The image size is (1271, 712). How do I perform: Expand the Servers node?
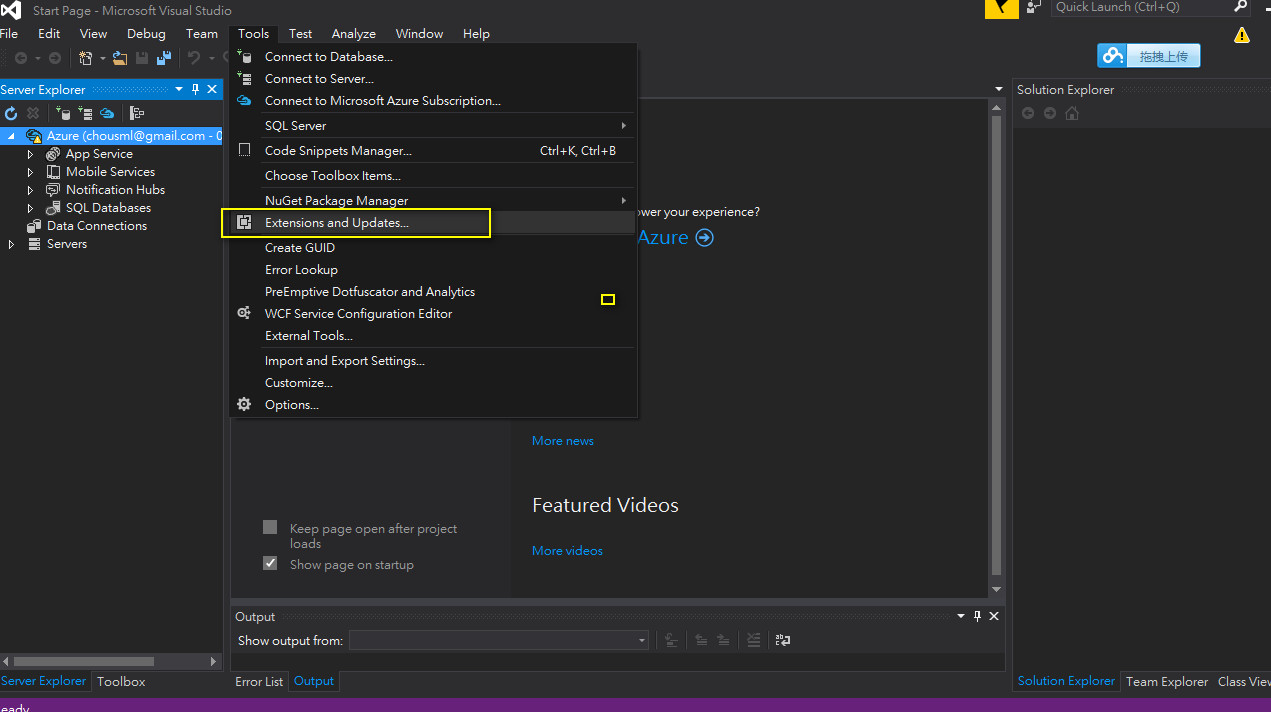click(x=11, y=244)
